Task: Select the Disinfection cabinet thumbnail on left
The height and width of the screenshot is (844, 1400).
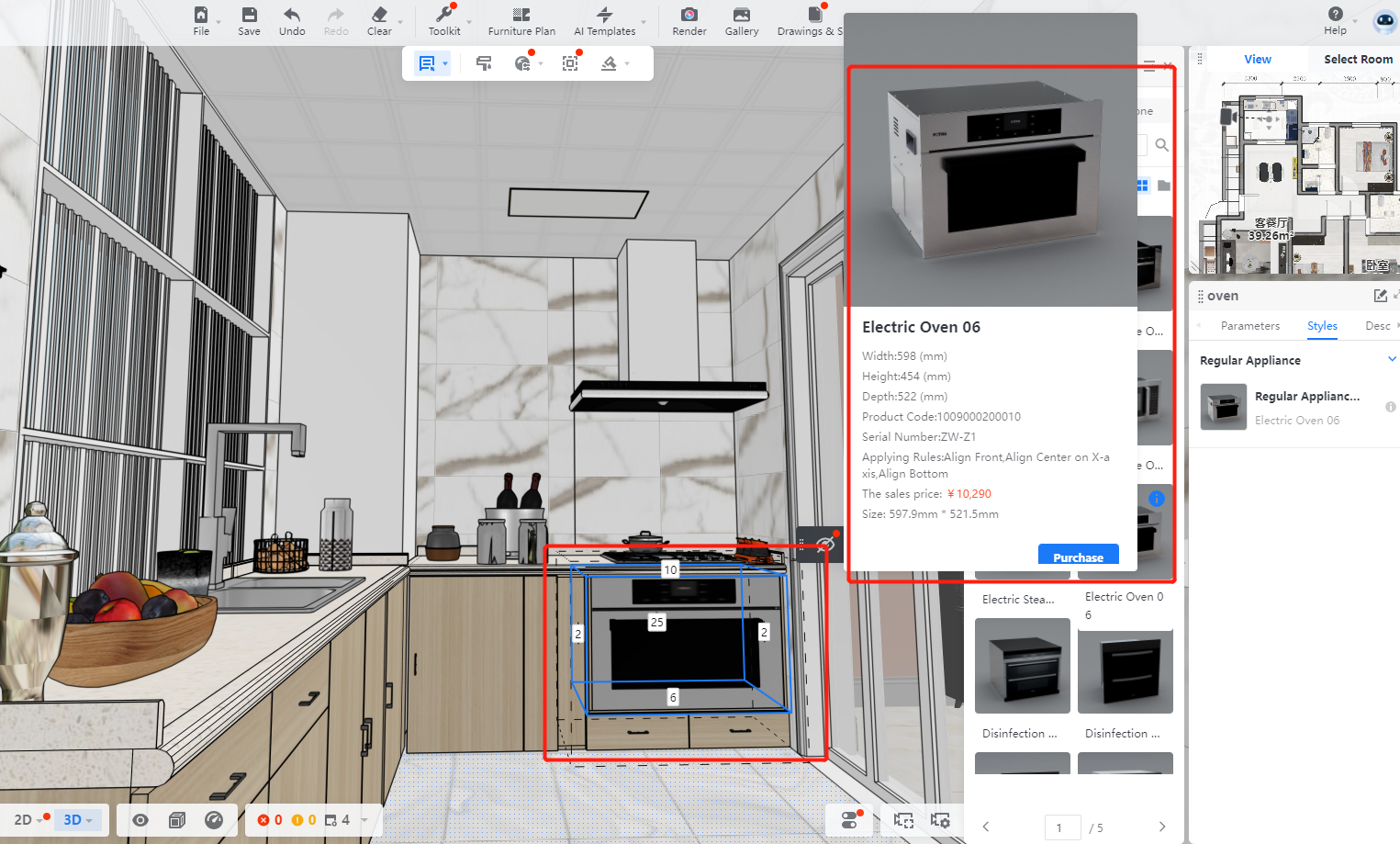Action: click(x=1022, y=666)
